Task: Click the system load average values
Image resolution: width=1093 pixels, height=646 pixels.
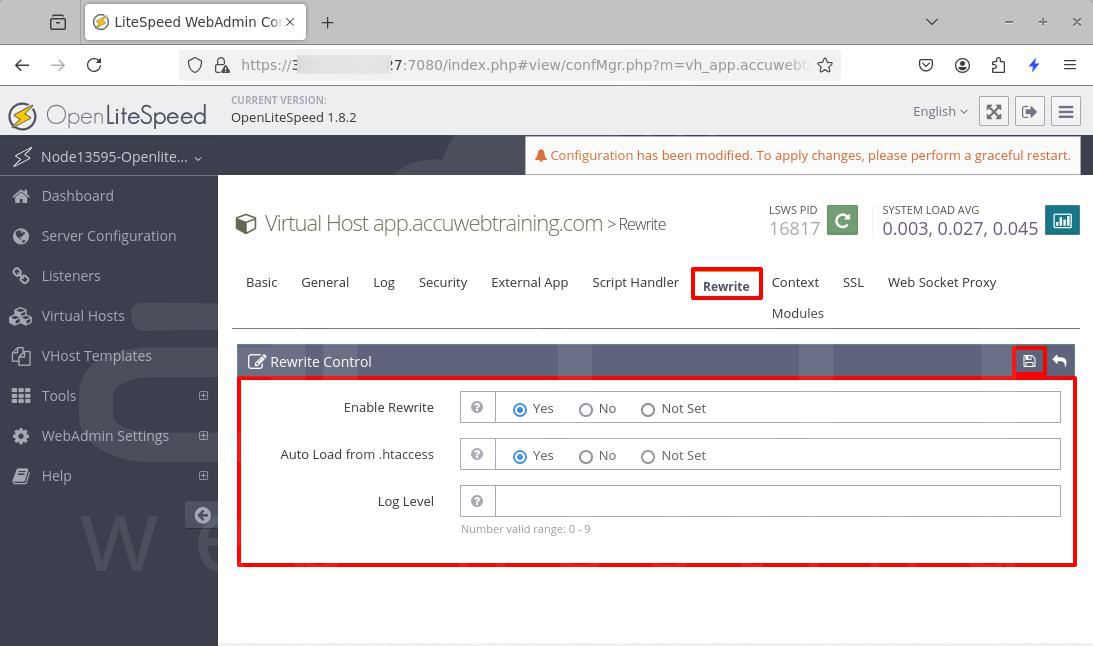Action: 960,229
